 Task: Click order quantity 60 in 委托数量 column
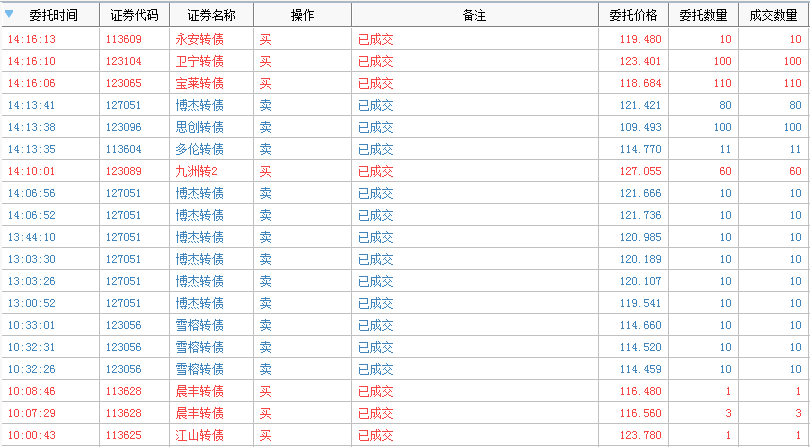725,172
